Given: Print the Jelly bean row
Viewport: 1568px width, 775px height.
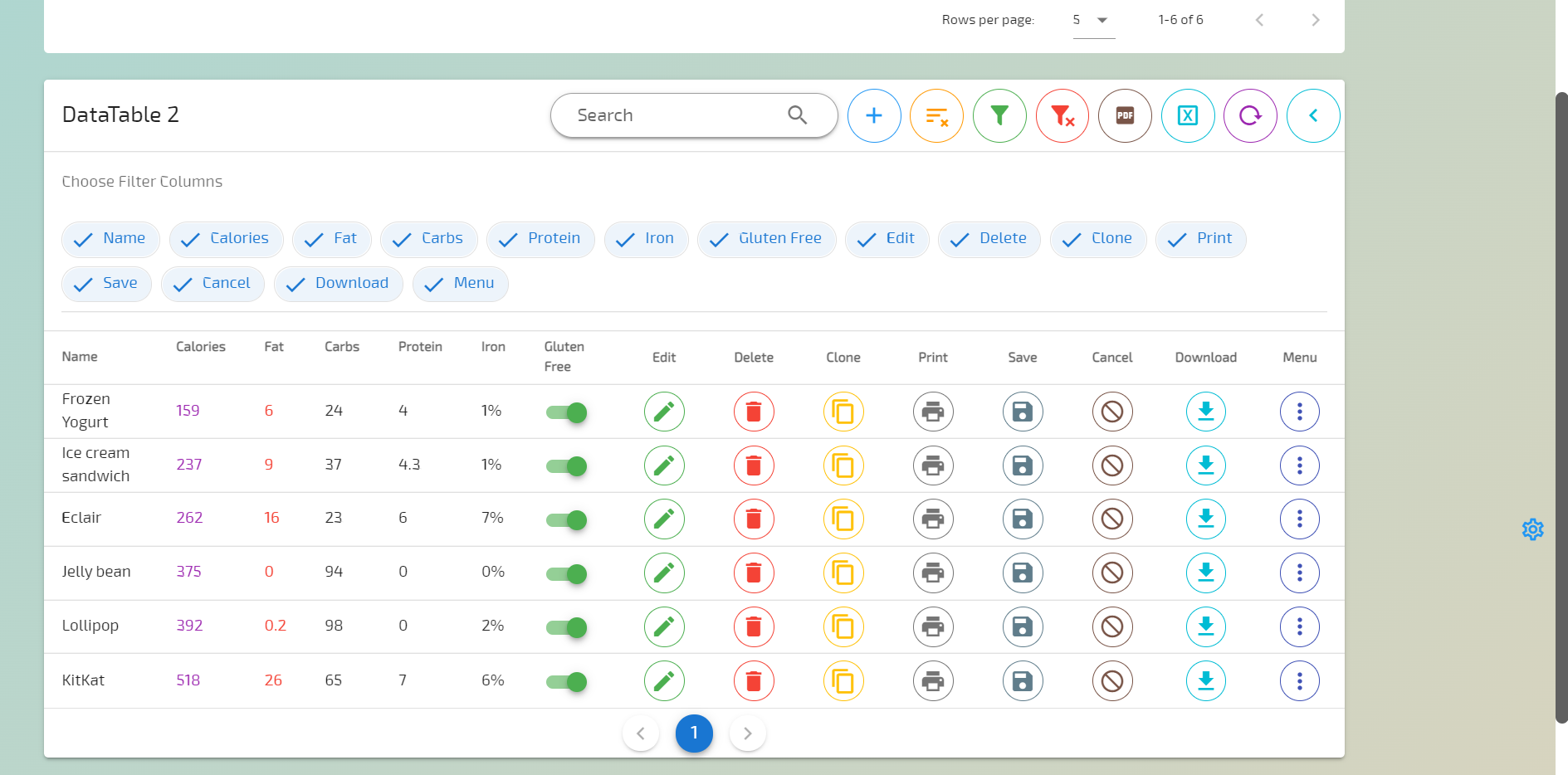Looking at the screenshot, I should pos(933,573).
